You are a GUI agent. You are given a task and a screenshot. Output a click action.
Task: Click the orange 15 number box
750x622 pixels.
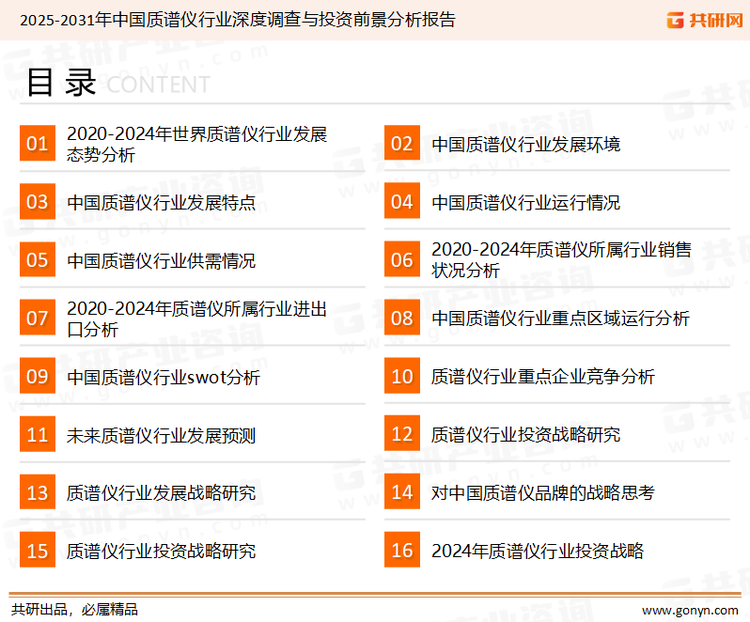click(x=37, y=550)
